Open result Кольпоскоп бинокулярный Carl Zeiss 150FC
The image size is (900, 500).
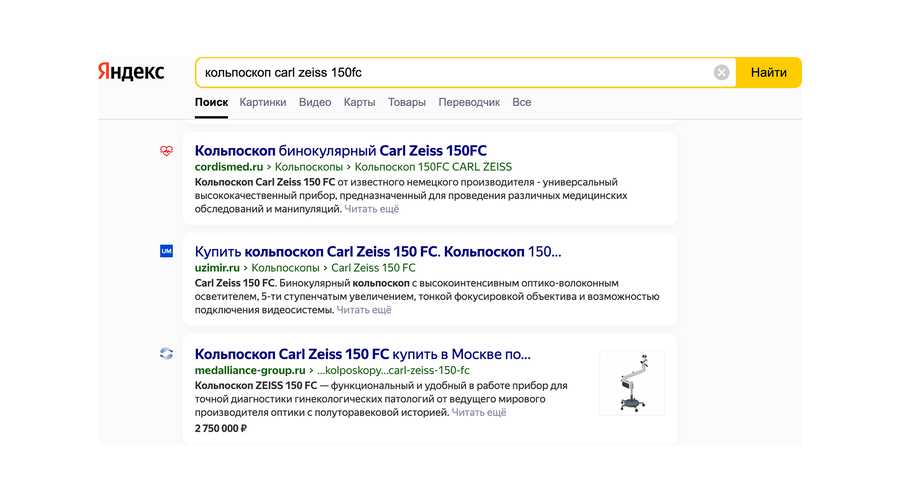[340, 150]
